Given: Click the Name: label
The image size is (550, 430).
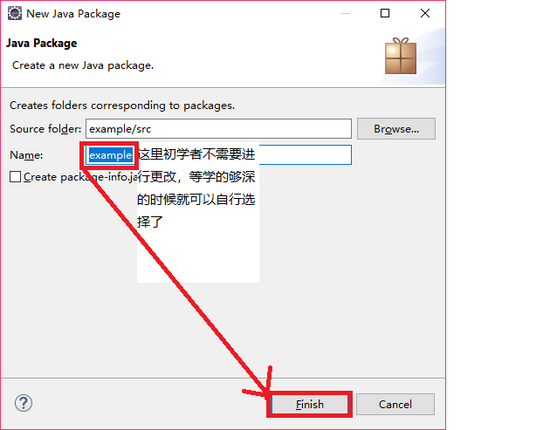Looking at the screenshot, I should click(x=26, y=155).
